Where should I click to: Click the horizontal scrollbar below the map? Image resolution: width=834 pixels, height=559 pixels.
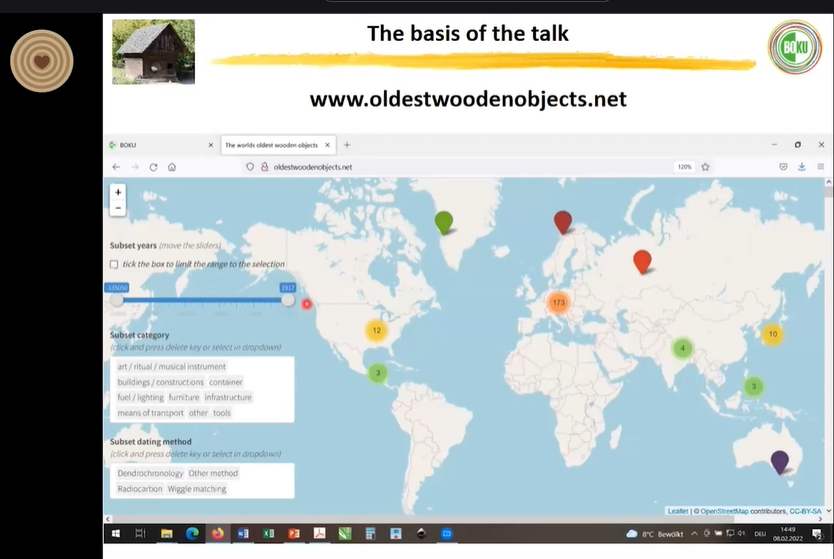[423, 519]
